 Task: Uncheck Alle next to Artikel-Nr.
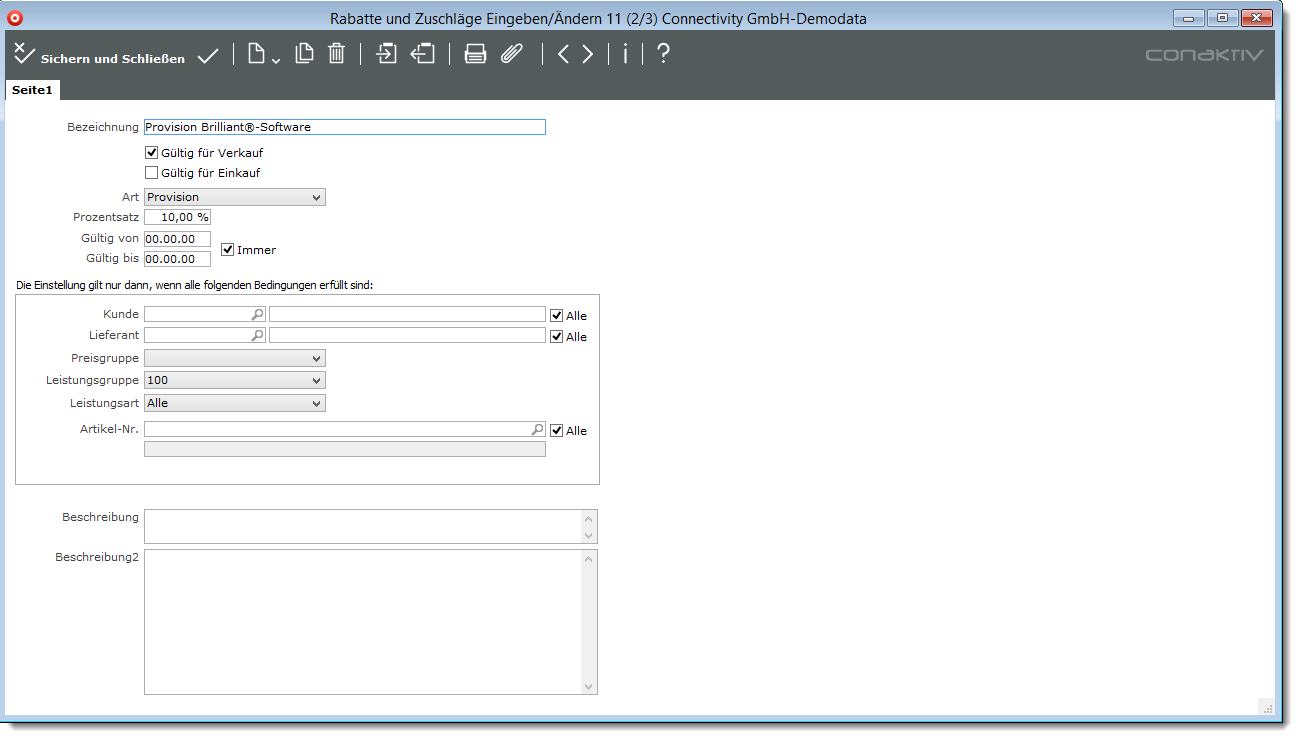click(x=557, y=431)
